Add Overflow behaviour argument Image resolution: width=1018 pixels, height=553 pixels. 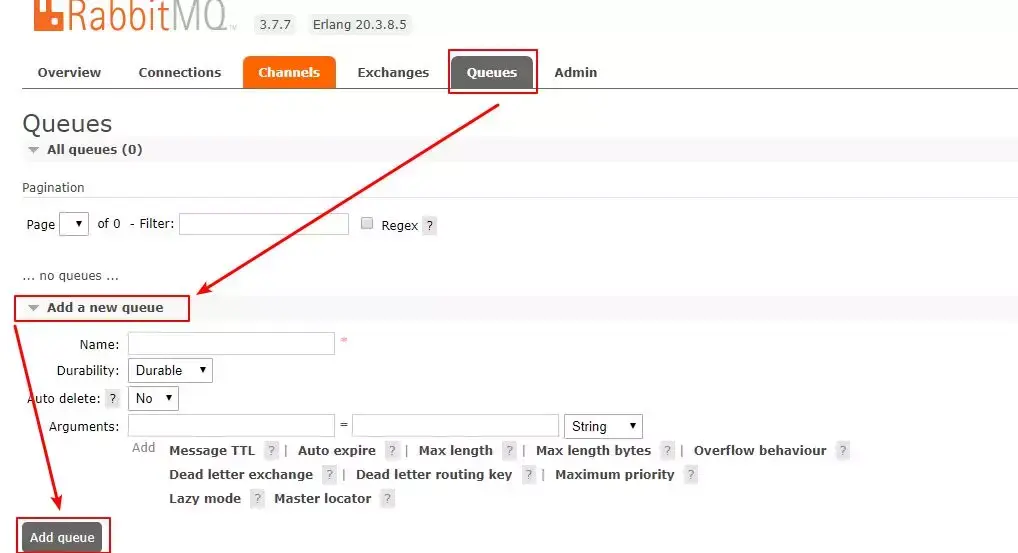pyautogui.click(x=760, y=450)
